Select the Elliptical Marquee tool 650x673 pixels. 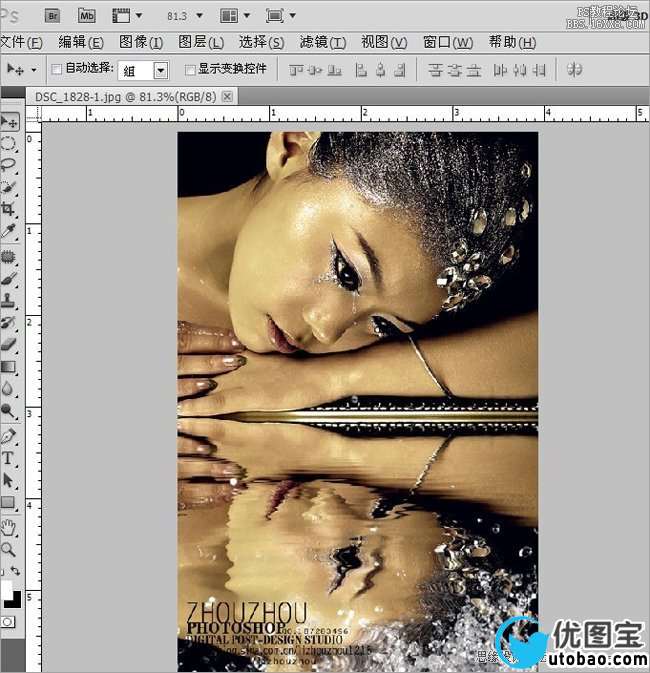[x=9, y=144]
